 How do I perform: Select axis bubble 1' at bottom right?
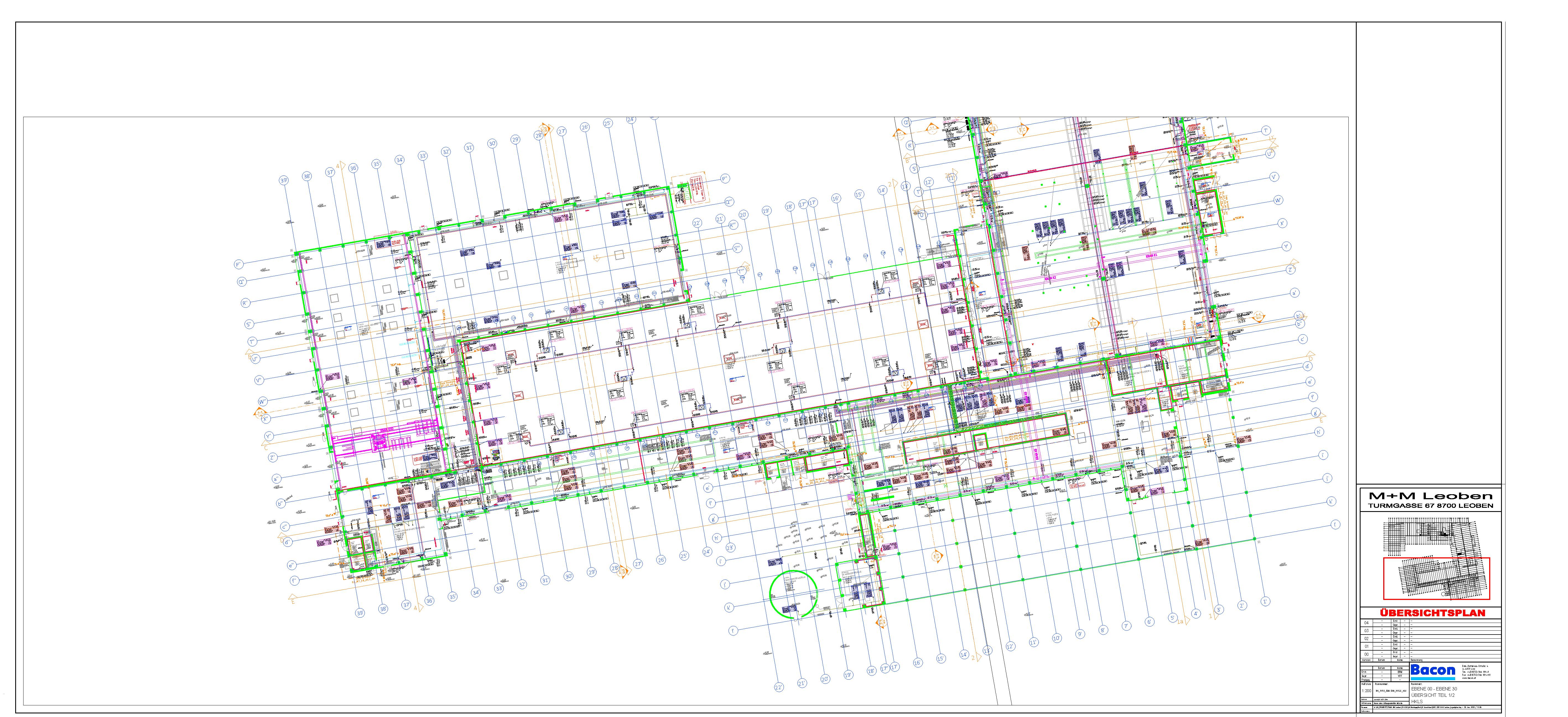pos(1265,601)
